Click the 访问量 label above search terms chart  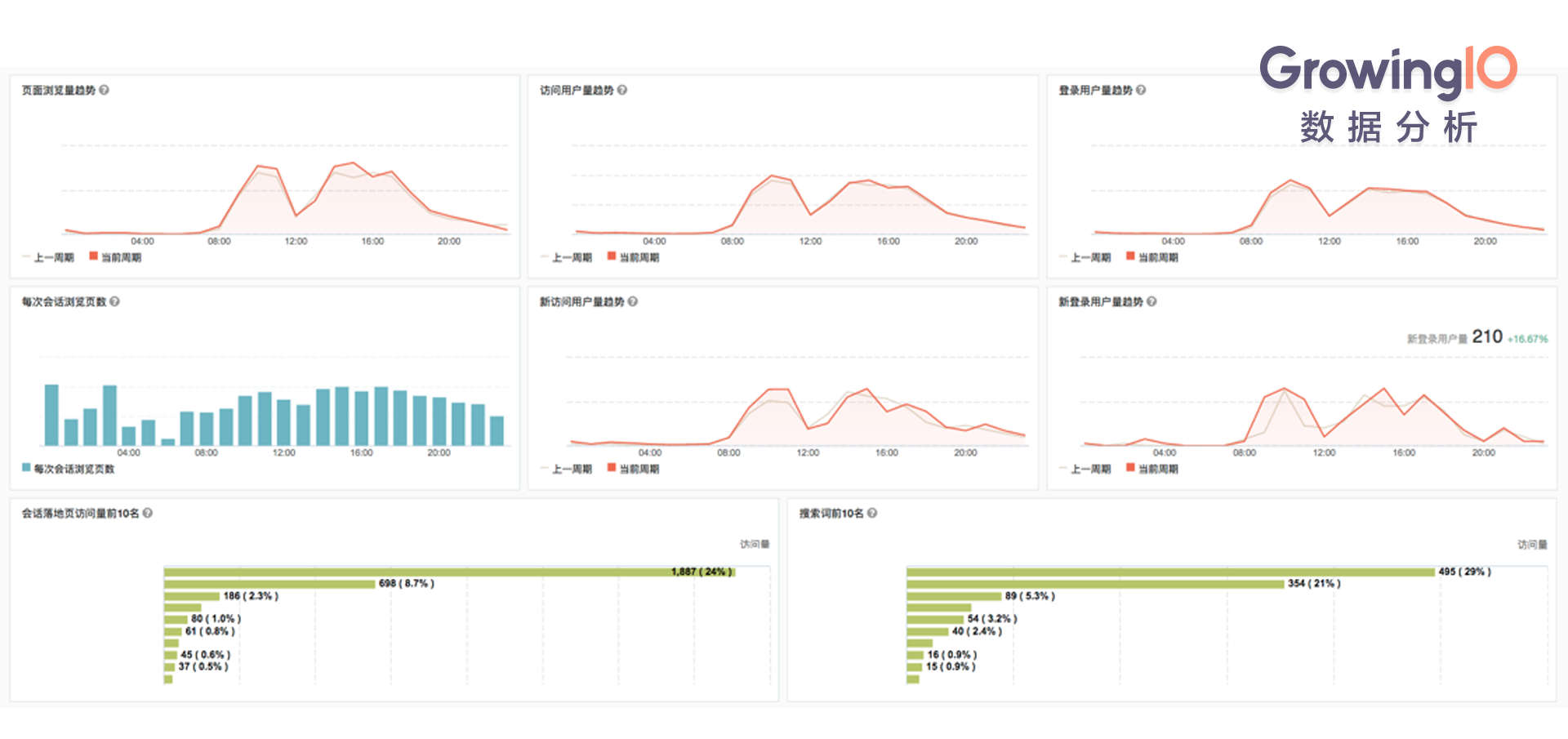tap(1532, 545)
